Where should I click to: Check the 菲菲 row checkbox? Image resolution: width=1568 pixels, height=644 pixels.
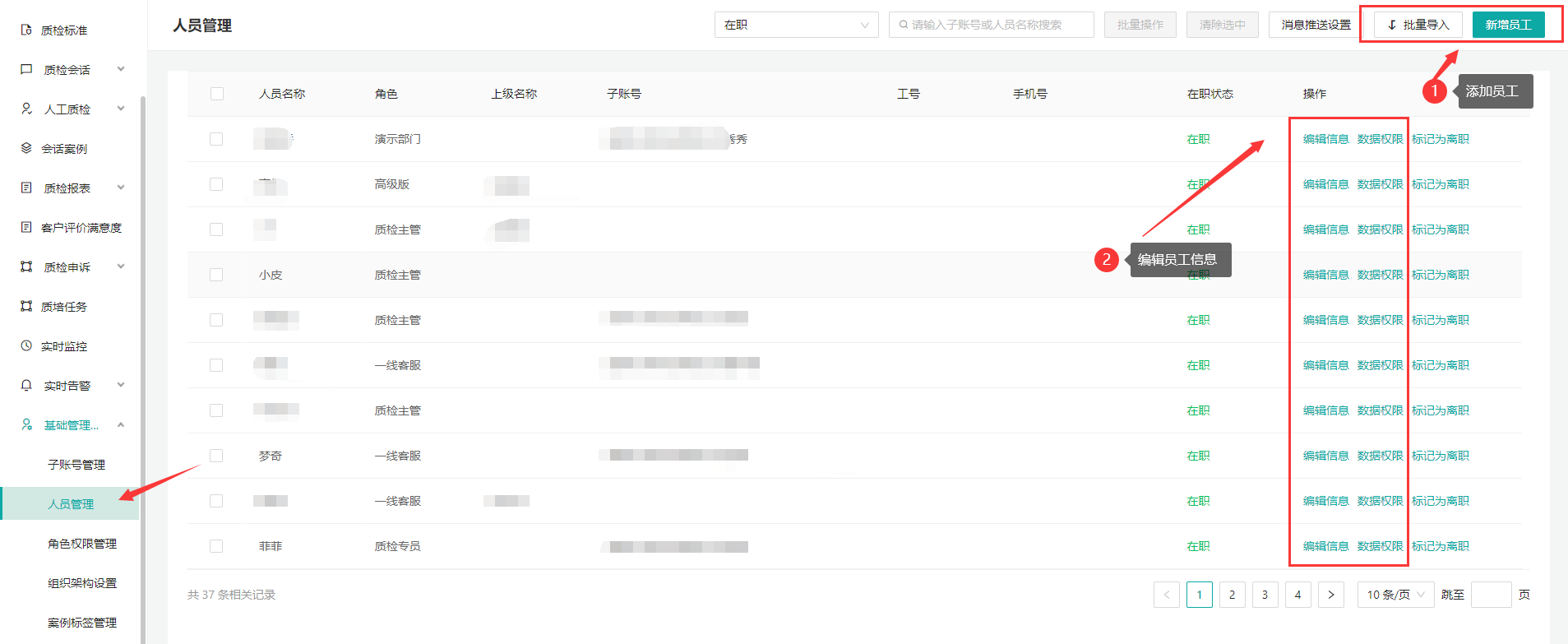coord(216,546)
